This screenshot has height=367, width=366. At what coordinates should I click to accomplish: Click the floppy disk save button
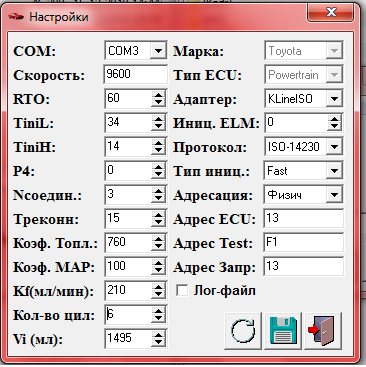pyautogui.click(x=283, y=331)
